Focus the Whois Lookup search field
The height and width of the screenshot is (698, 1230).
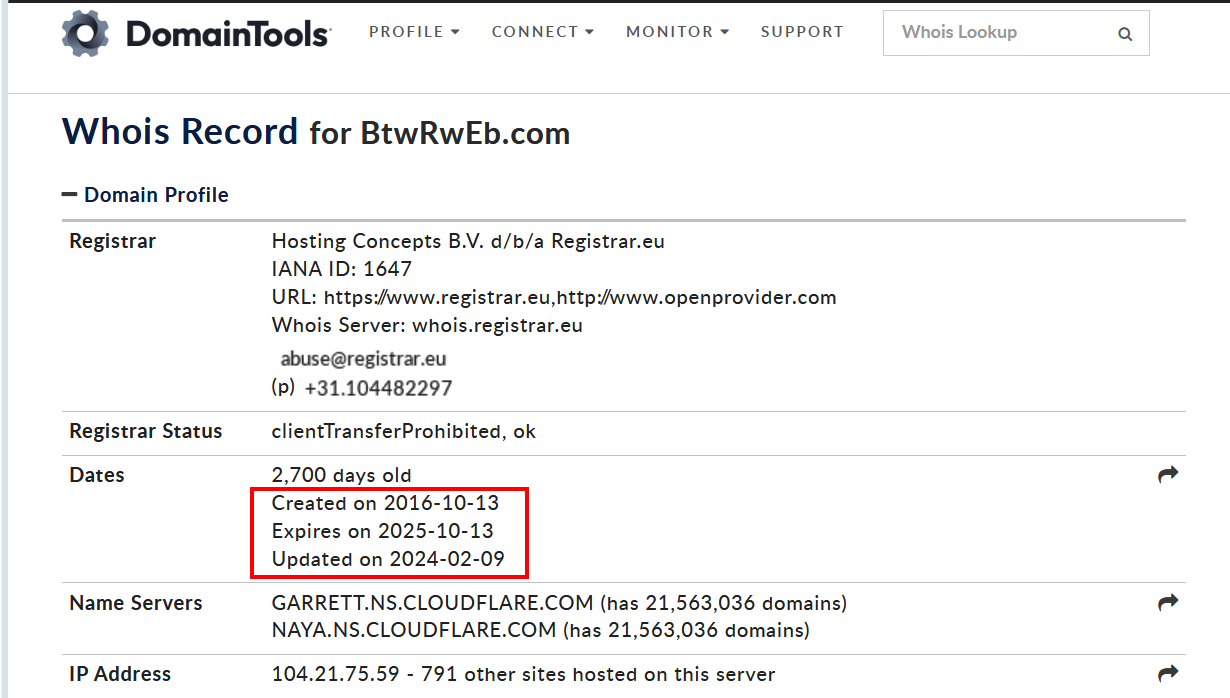1016,33
